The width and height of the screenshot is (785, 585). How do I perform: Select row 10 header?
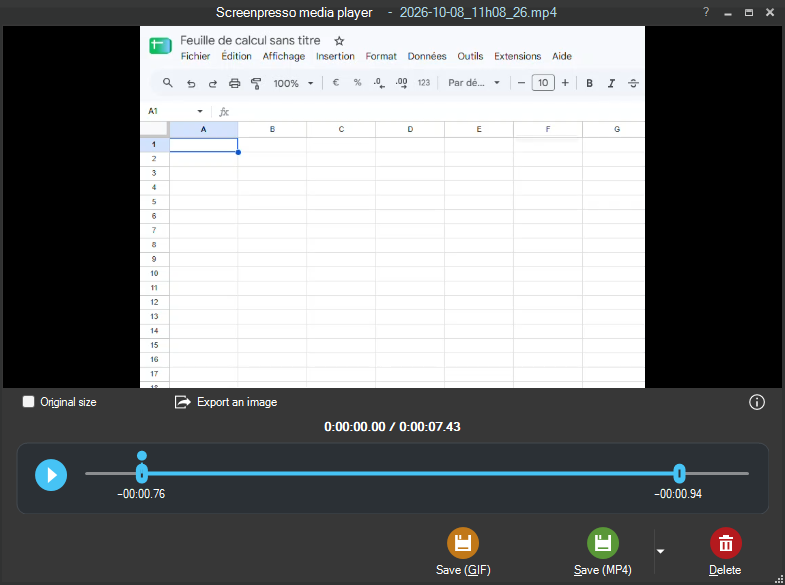coord(154,273)
